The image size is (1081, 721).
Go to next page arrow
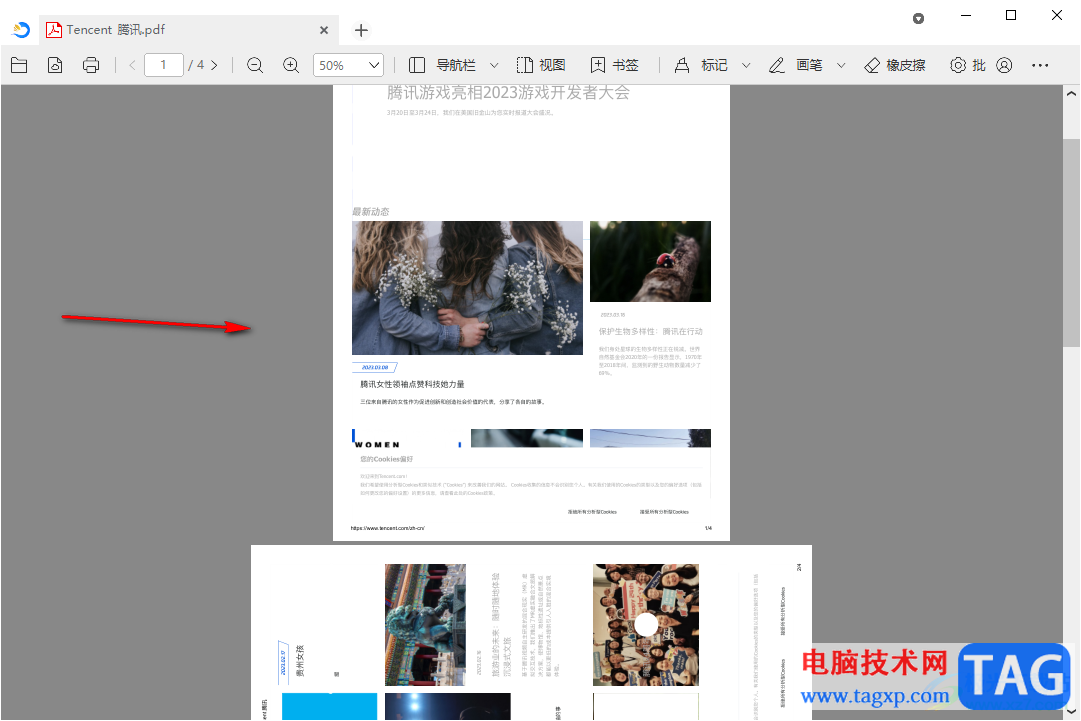point(214,65)
